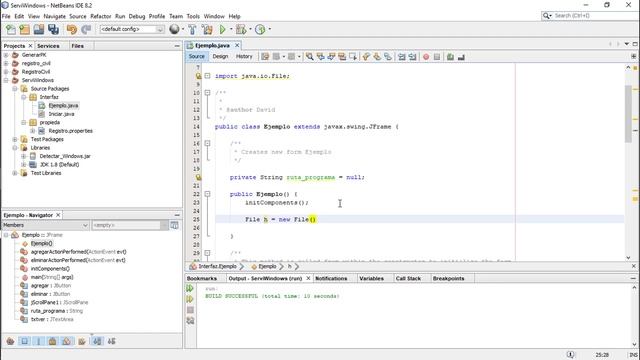Click the lightbulb hint icon on line 20

198,178
